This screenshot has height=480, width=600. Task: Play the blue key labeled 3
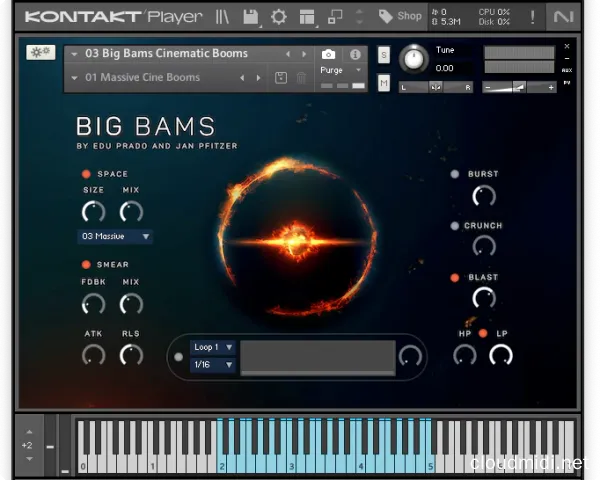click(x=291, y=463)
